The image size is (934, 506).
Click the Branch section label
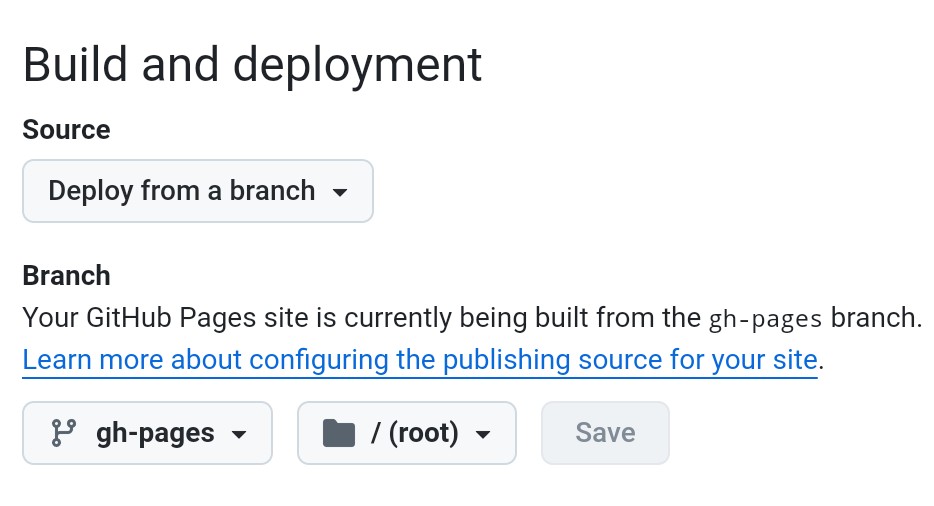pyautogui.click(x=66, y=275)
